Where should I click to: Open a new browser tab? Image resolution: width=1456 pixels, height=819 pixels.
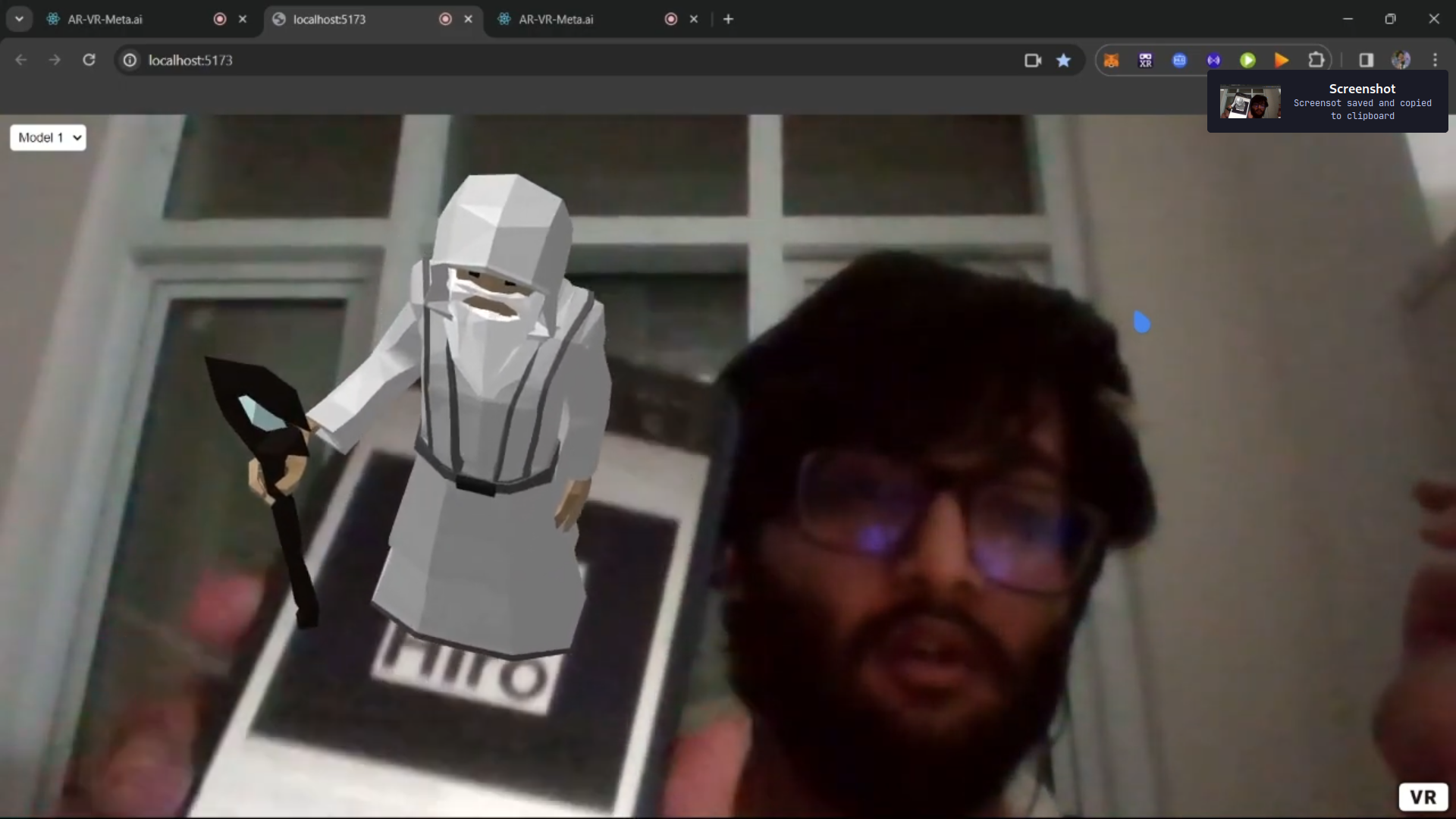(x=728, y=19)
